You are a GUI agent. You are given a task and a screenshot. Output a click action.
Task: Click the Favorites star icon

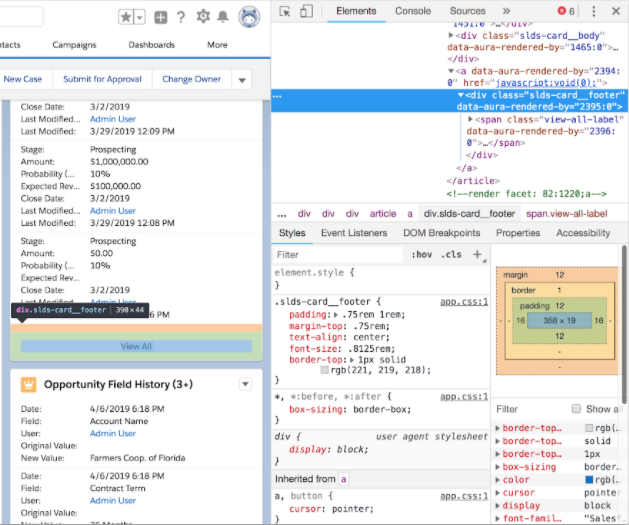coord(126,17)
